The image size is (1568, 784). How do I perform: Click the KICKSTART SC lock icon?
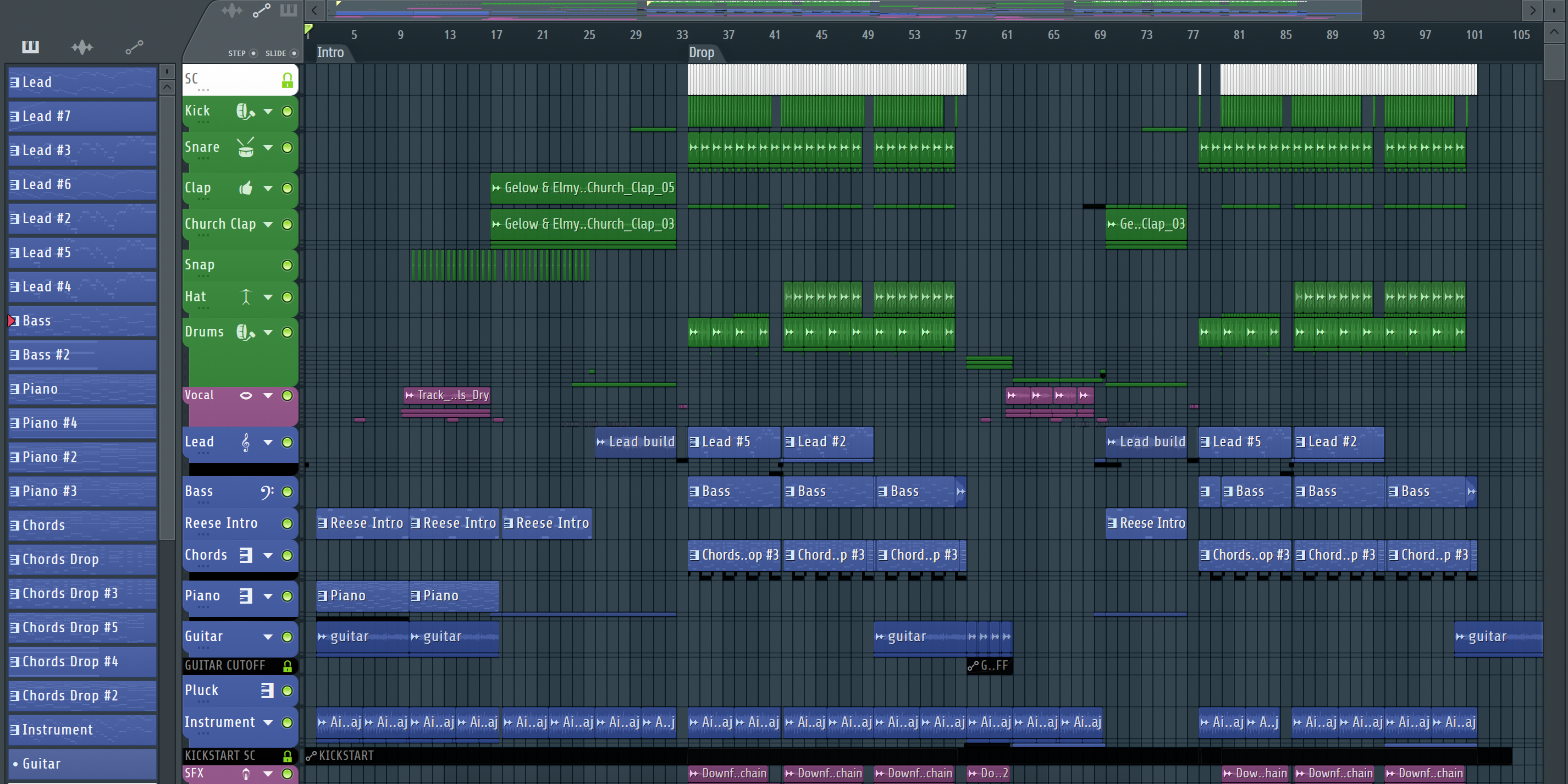click(286, 756)
